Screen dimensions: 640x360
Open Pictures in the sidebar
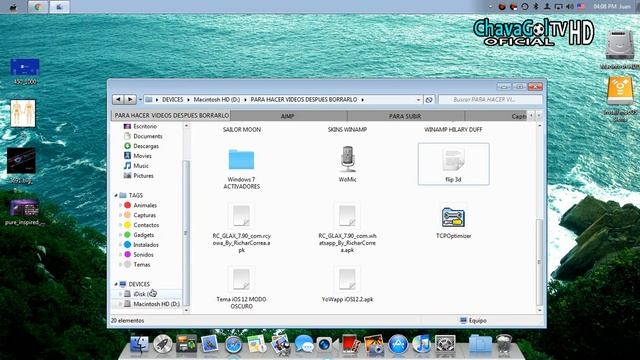click(139, 176)
